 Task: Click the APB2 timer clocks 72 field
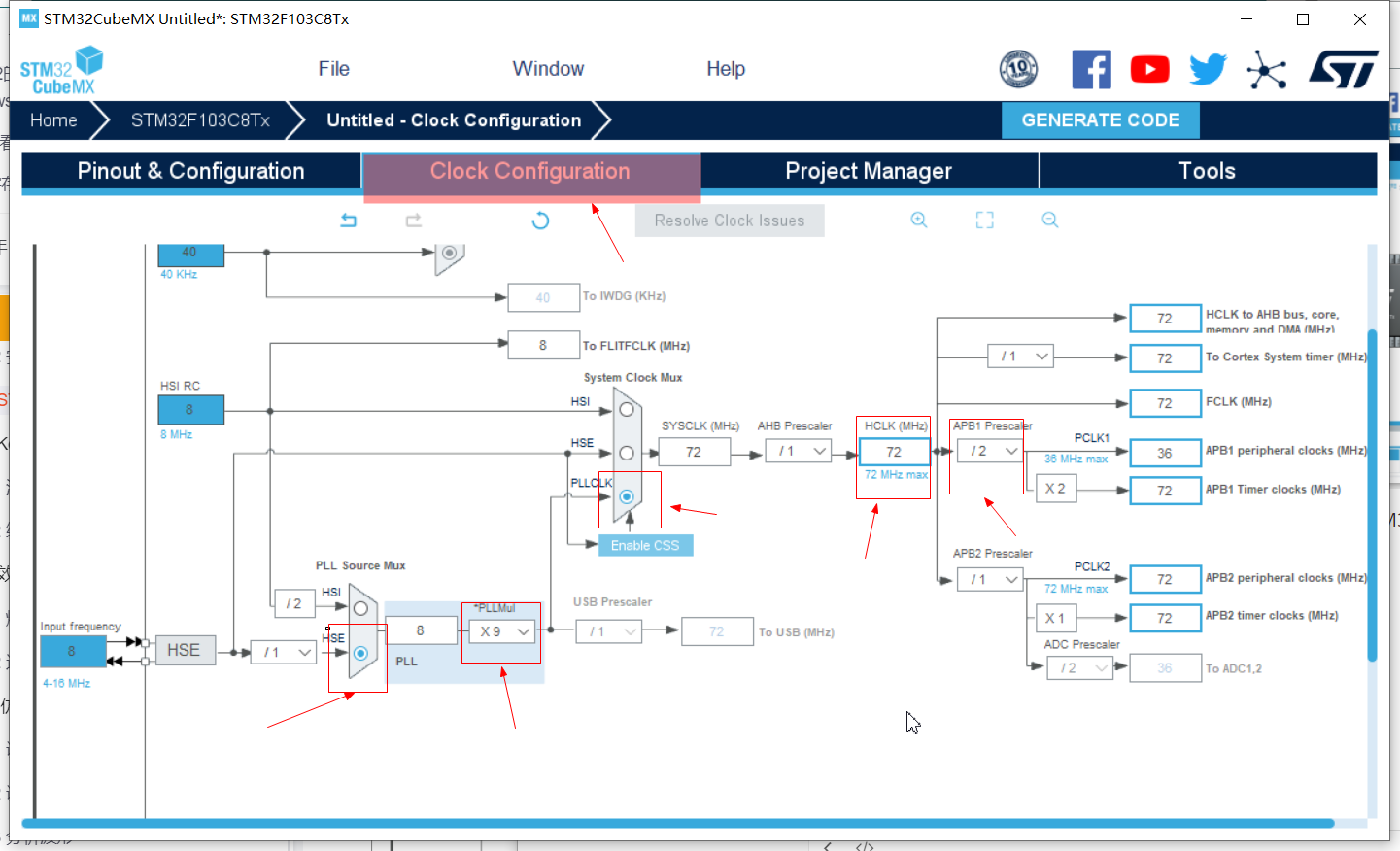[x=1165, y=618]
